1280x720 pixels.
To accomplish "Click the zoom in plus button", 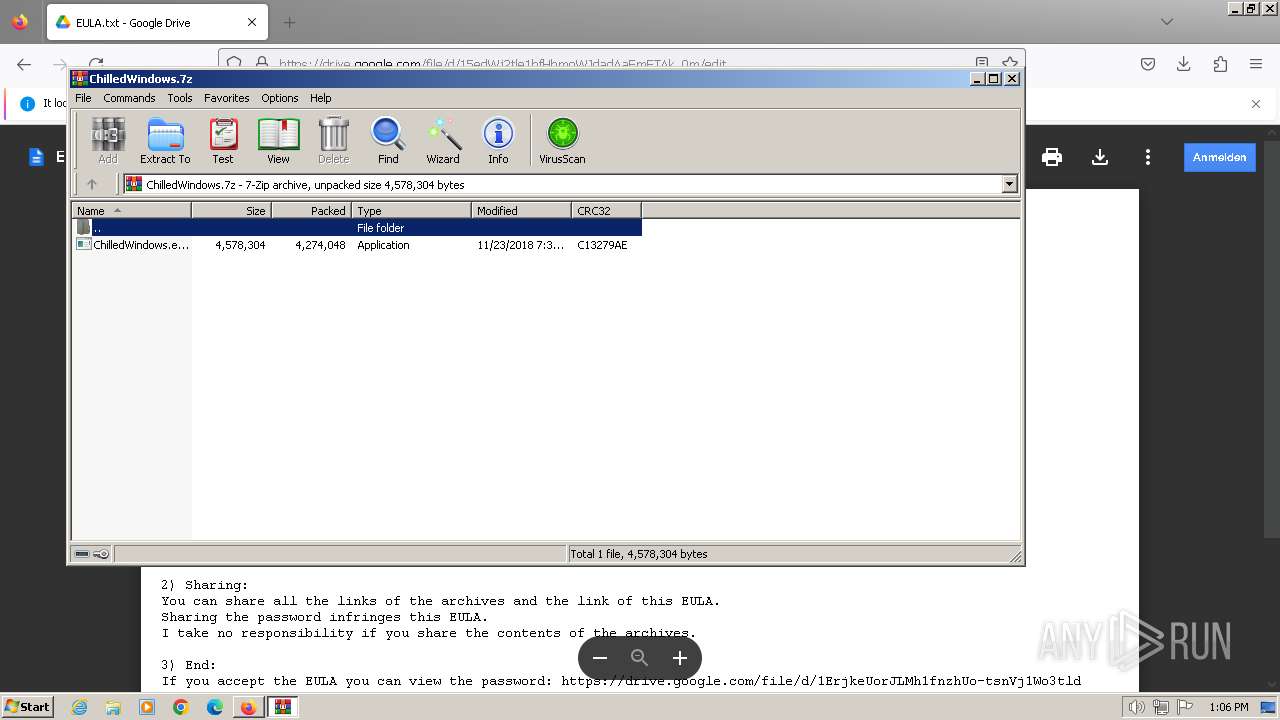I will (680, 658).
